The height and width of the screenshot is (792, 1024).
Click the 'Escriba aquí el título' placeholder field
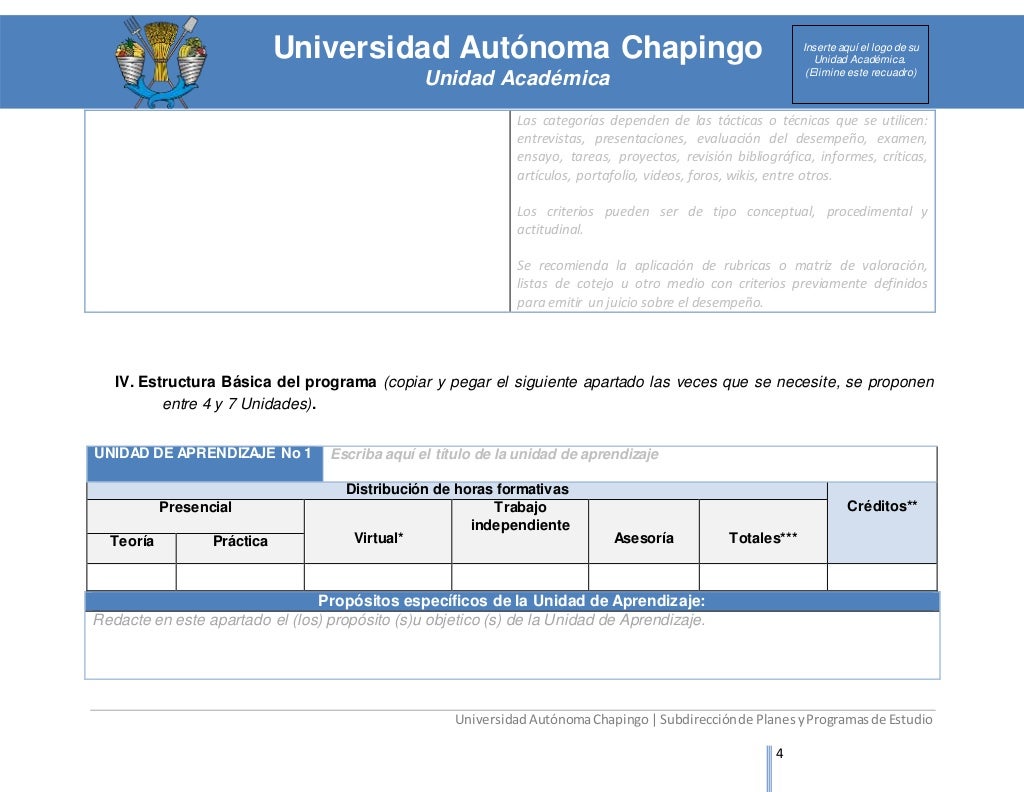click(x=630, y=464)
